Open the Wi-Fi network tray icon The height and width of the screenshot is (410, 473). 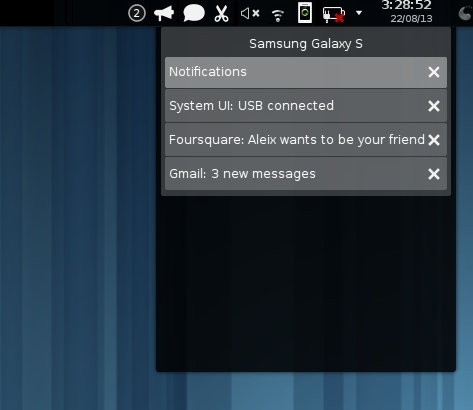(278, 15)
